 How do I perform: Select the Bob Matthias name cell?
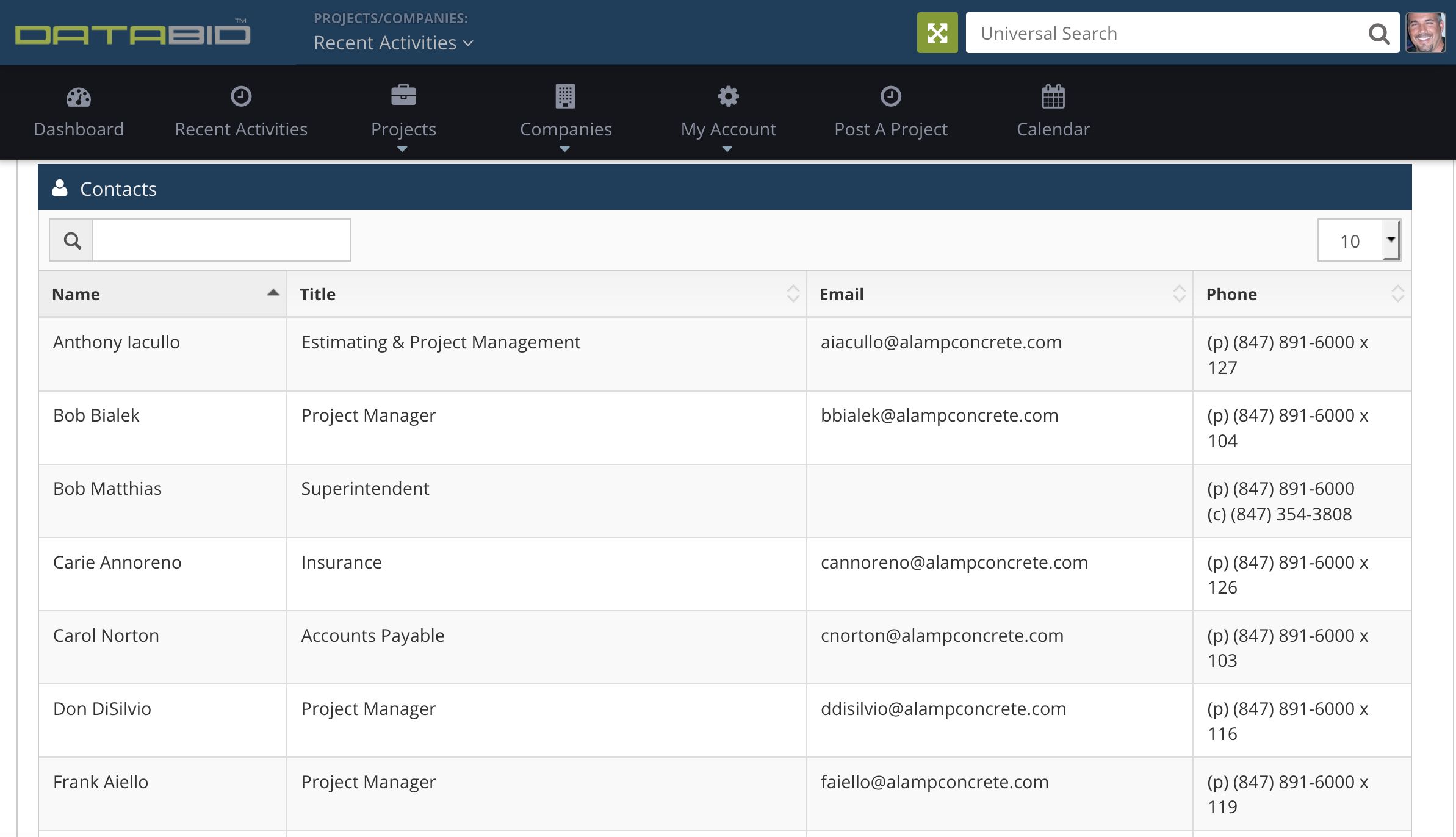tap(162, 501)
